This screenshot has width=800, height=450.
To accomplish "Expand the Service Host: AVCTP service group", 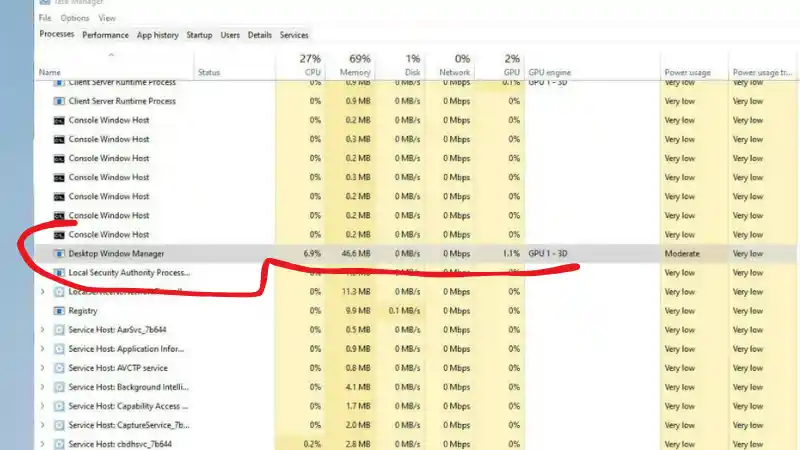I will (43, 368).
